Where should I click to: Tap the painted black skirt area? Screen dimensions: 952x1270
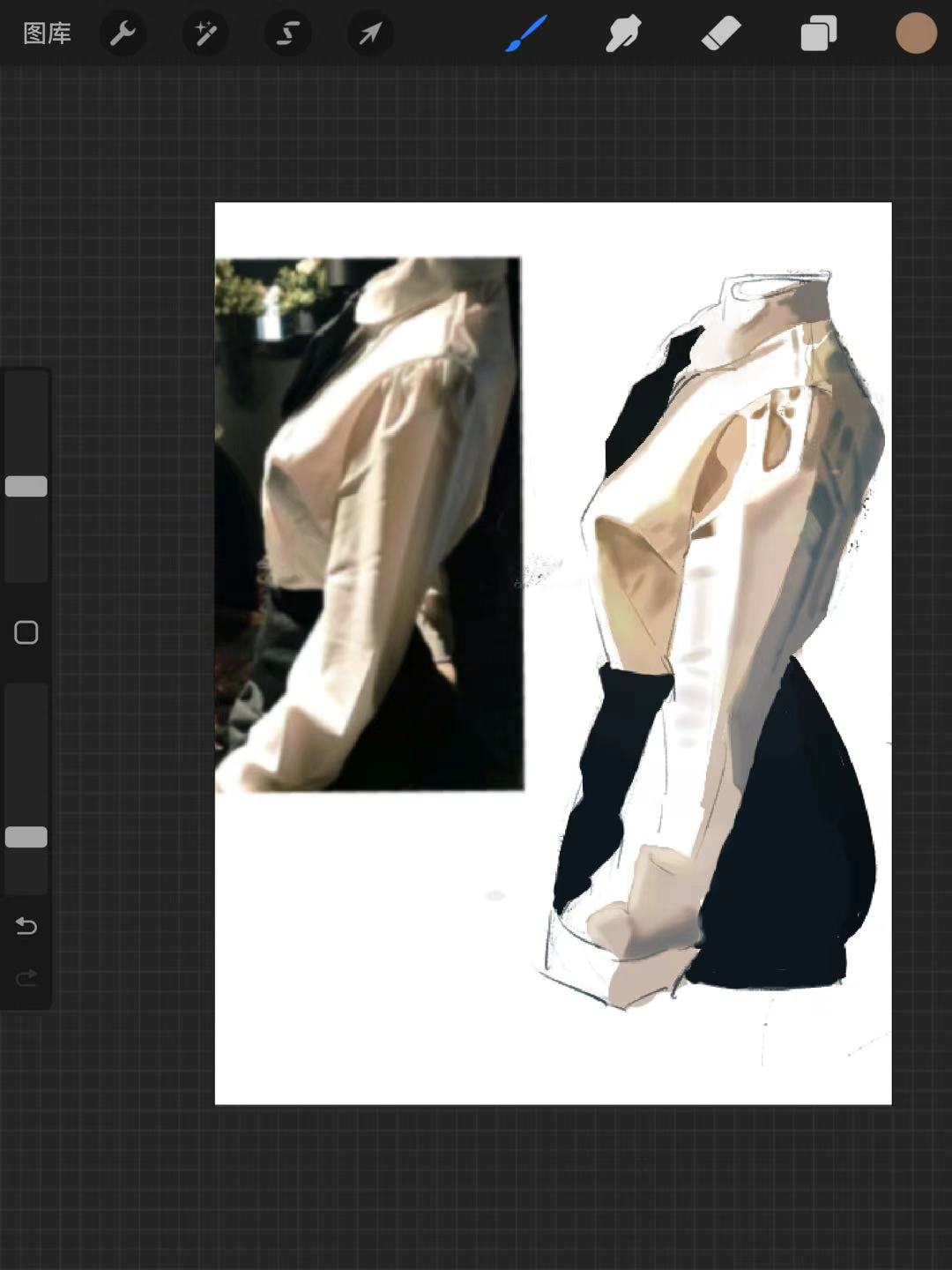793,847
